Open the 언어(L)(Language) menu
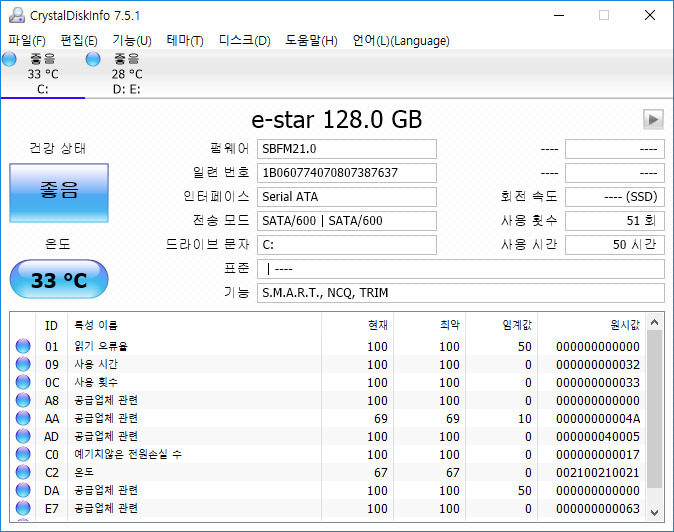This screenshot has height=532, width=674. point(401,40)
